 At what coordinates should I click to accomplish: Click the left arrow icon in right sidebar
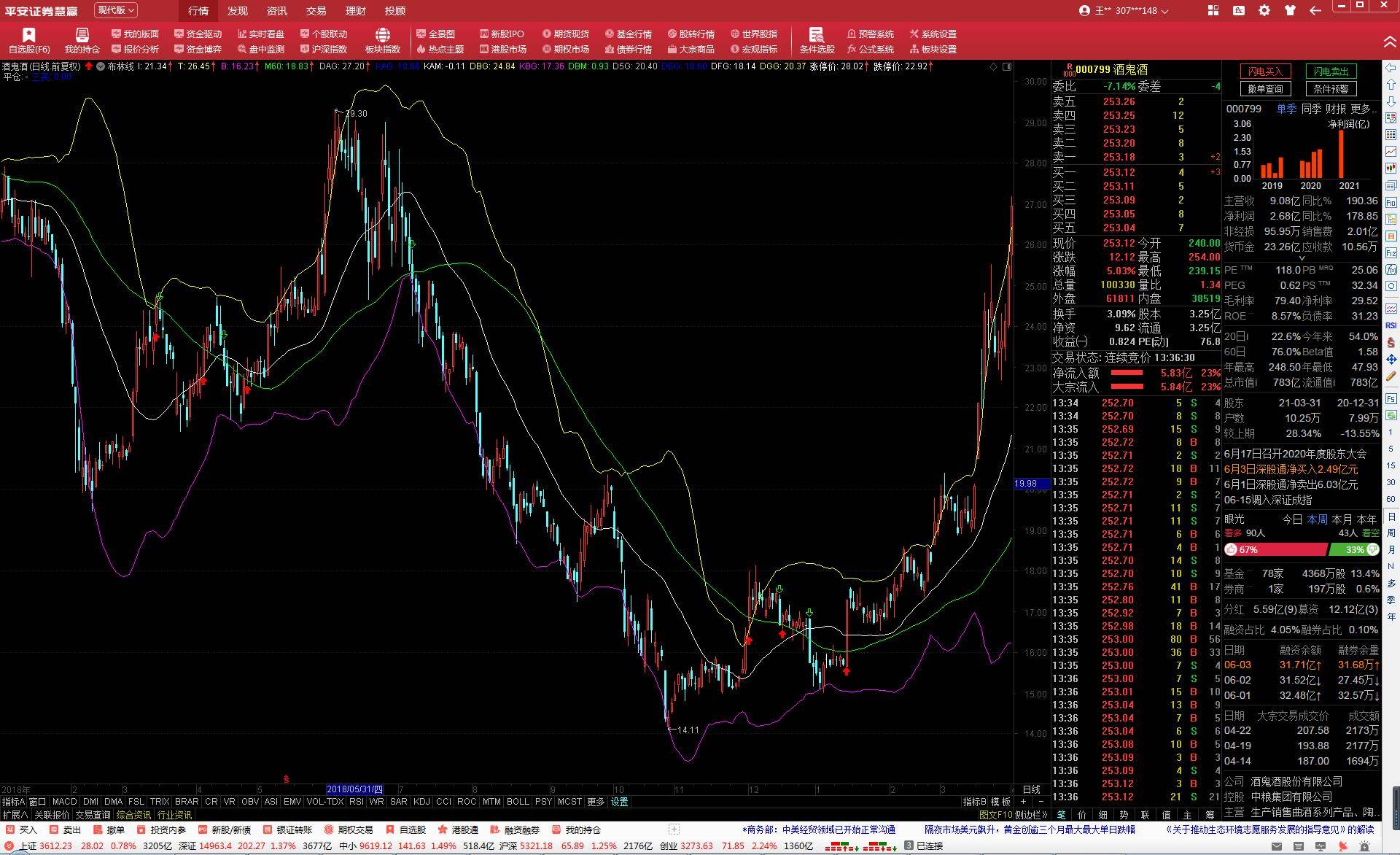[x=1391, y=68]
